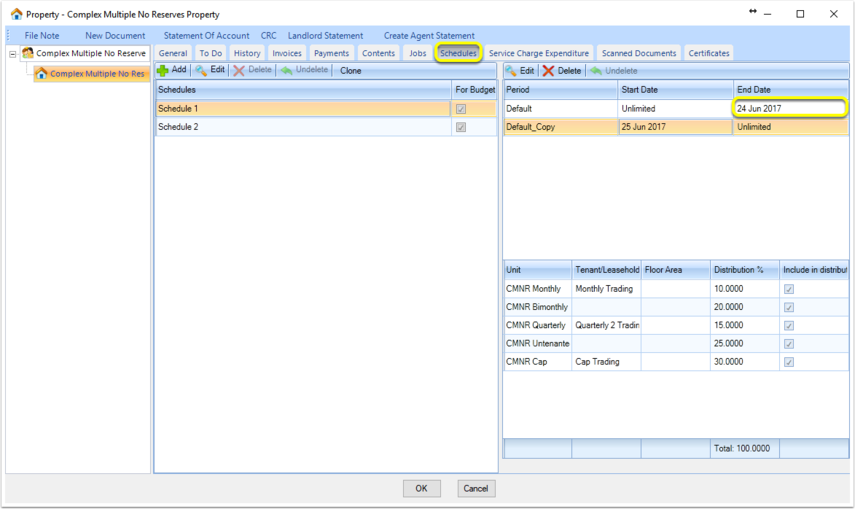
Task: Switch to the Service Charge Expenditure tab
Action: [x=539, y=53]
